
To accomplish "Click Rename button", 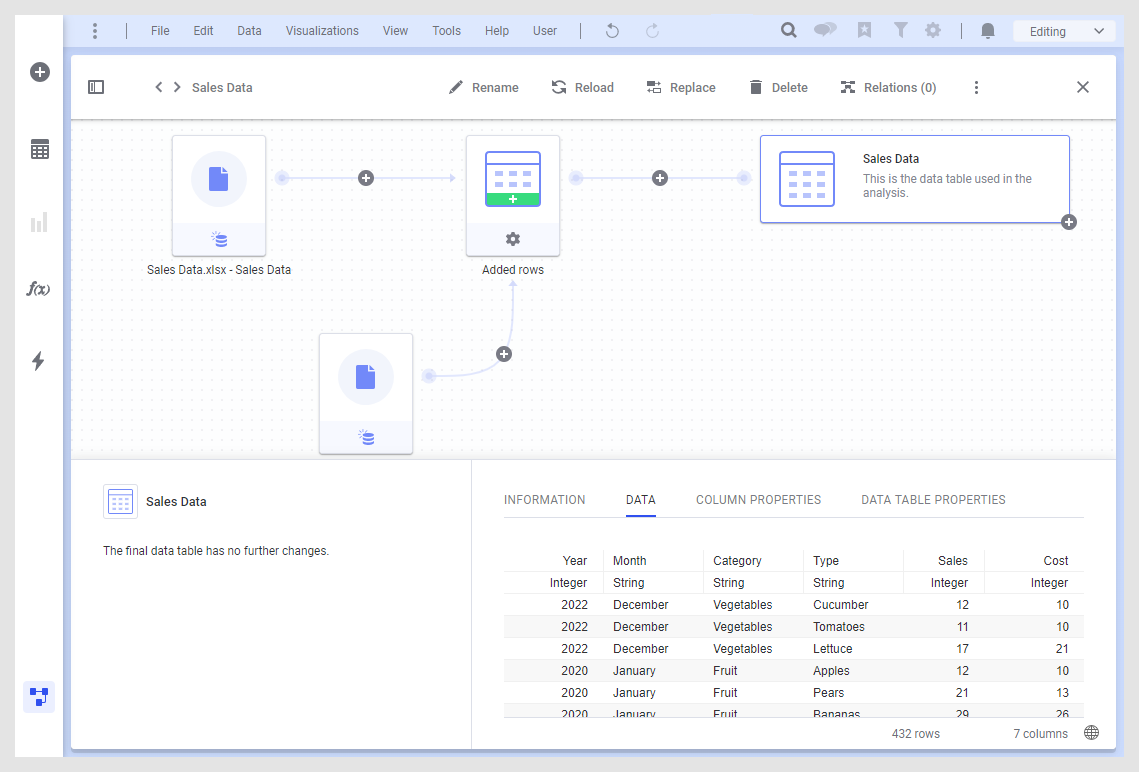I will [484, 87].
